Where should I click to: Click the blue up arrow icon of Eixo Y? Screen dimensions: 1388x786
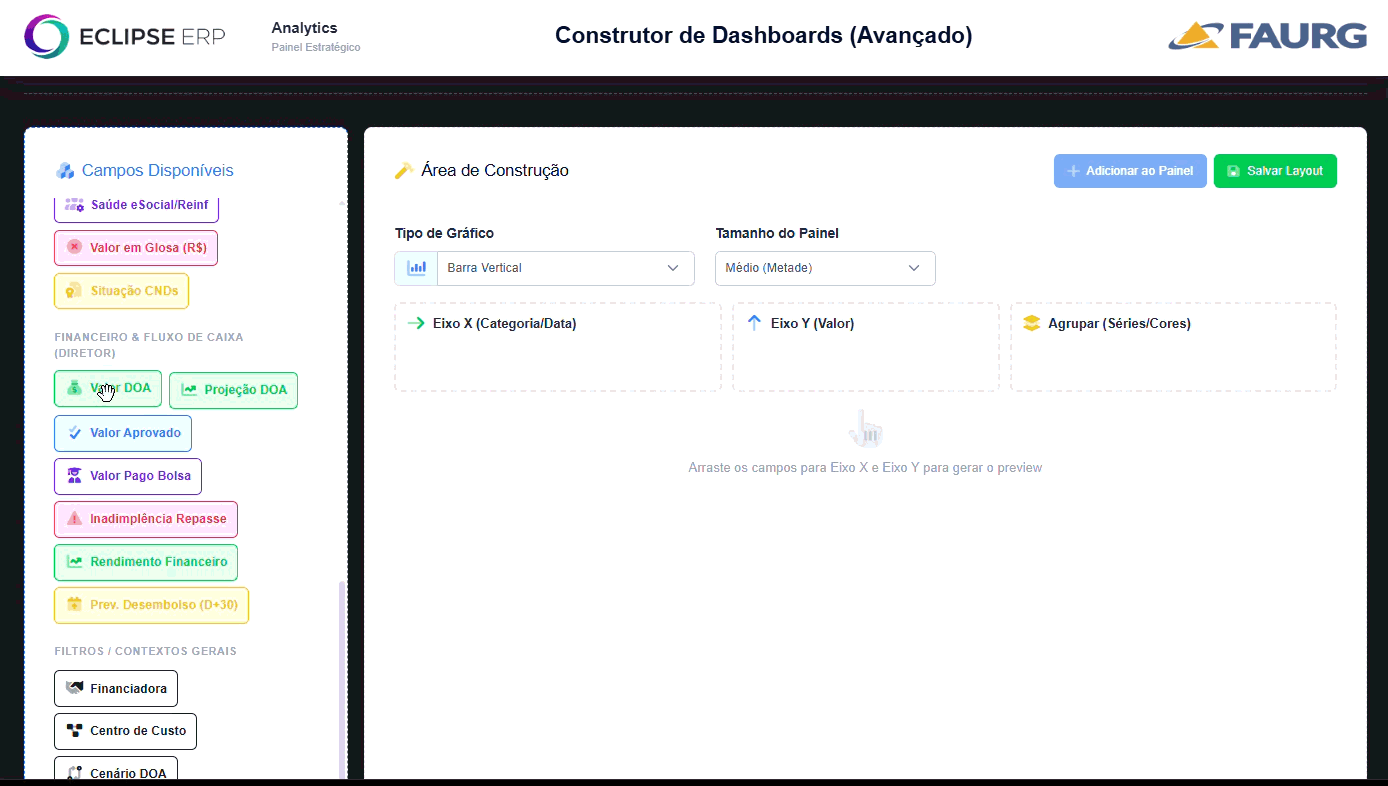[755, 323]
